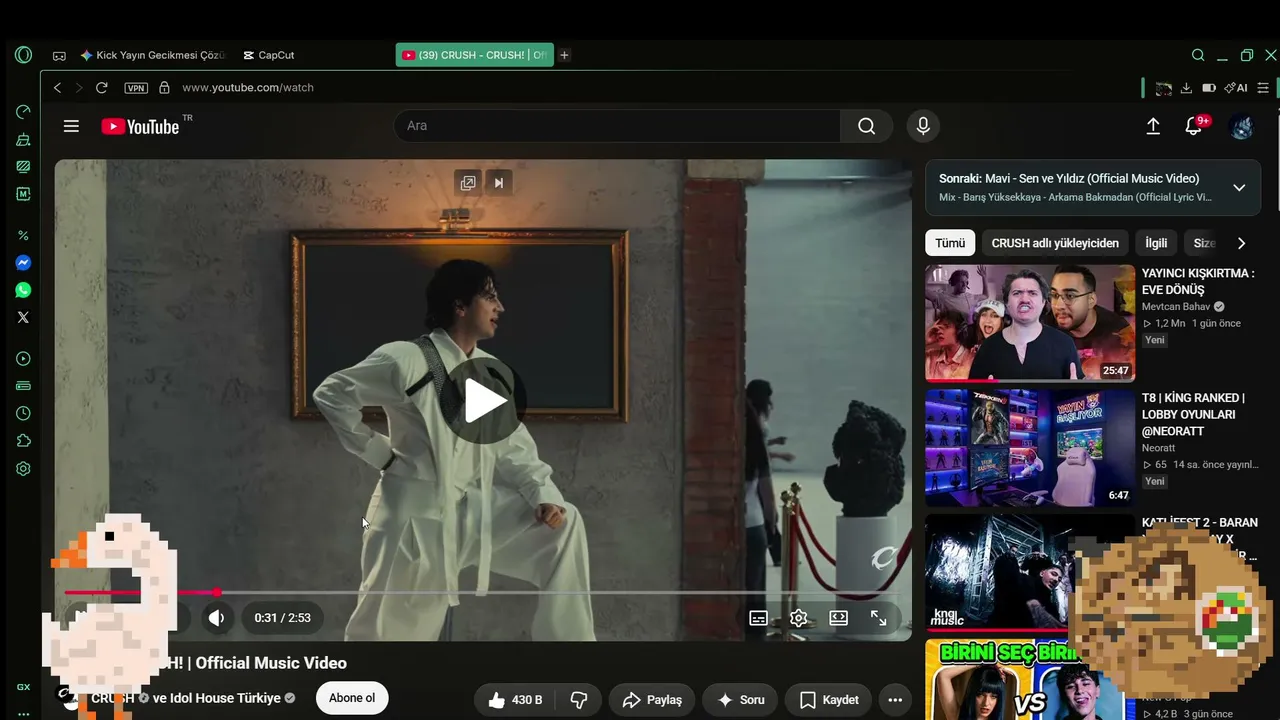
Task: Toggle subtitles on the video player
Action: (x=758, y=618)
